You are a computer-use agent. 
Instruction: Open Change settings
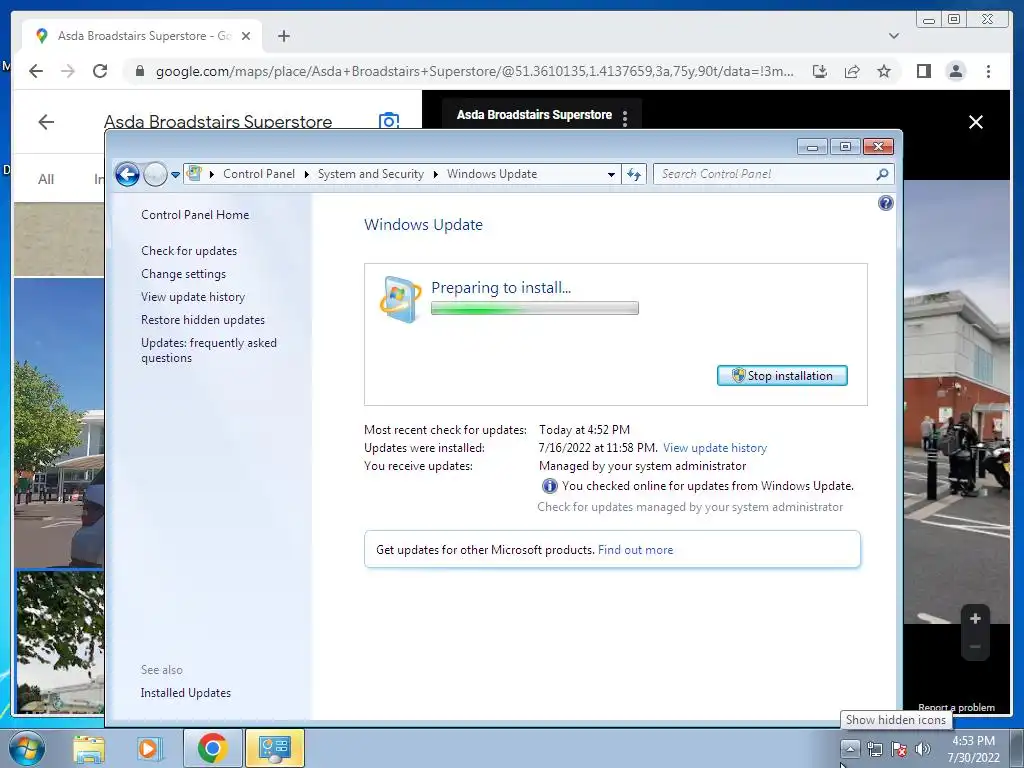(x=184, y=274)
